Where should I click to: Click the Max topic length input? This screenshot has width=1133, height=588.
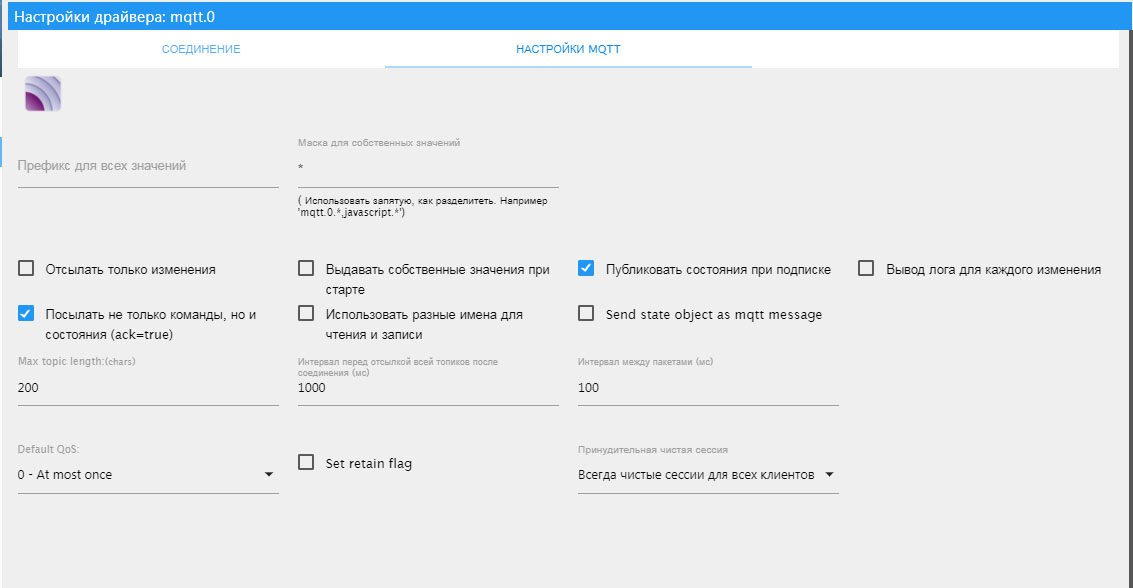(x=148, y=388)
